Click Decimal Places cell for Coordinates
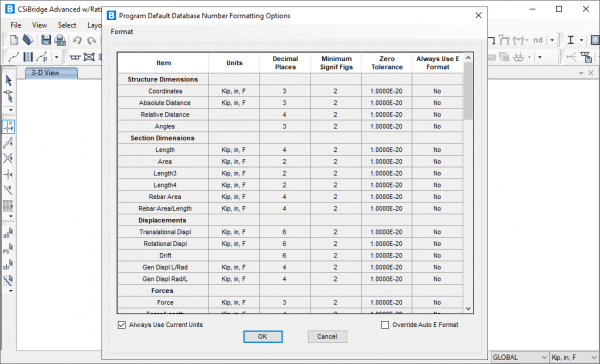The height and width of the screenshot is (364, 600). point(285,91)
